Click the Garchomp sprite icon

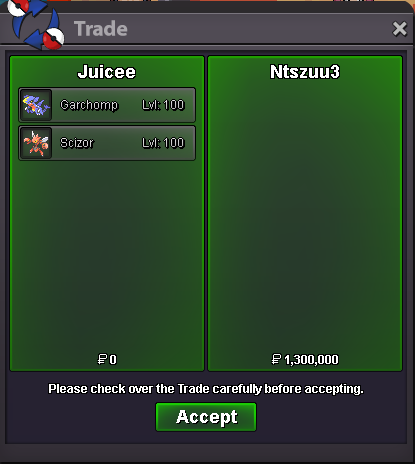pos(36,105)
